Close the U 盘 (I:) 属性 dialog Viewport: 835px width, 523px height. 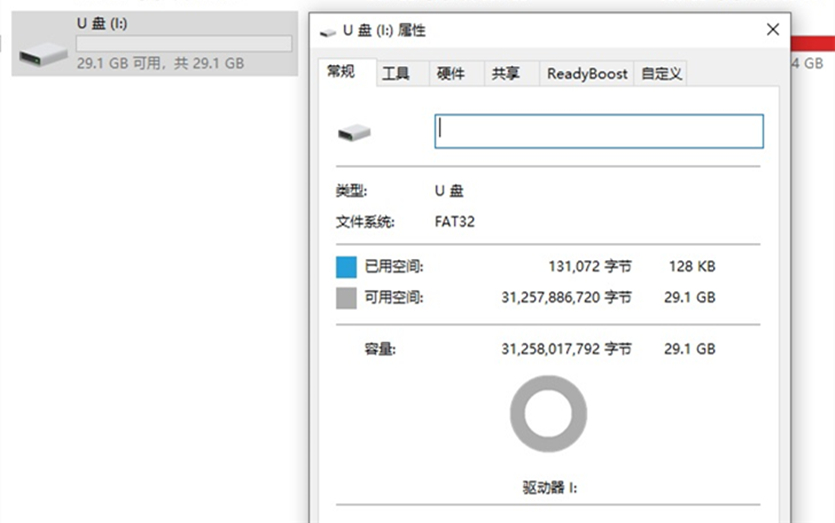coord(772,30)
